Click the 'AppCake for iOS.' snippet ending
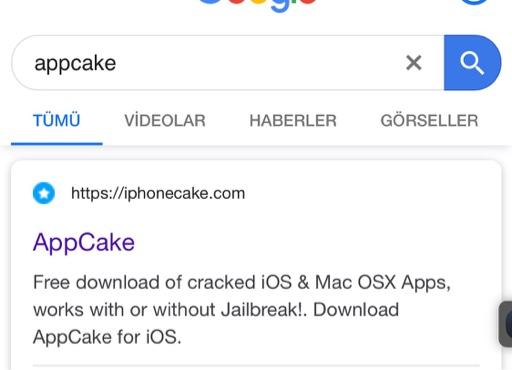512x370 pixels. click(107, 337)
